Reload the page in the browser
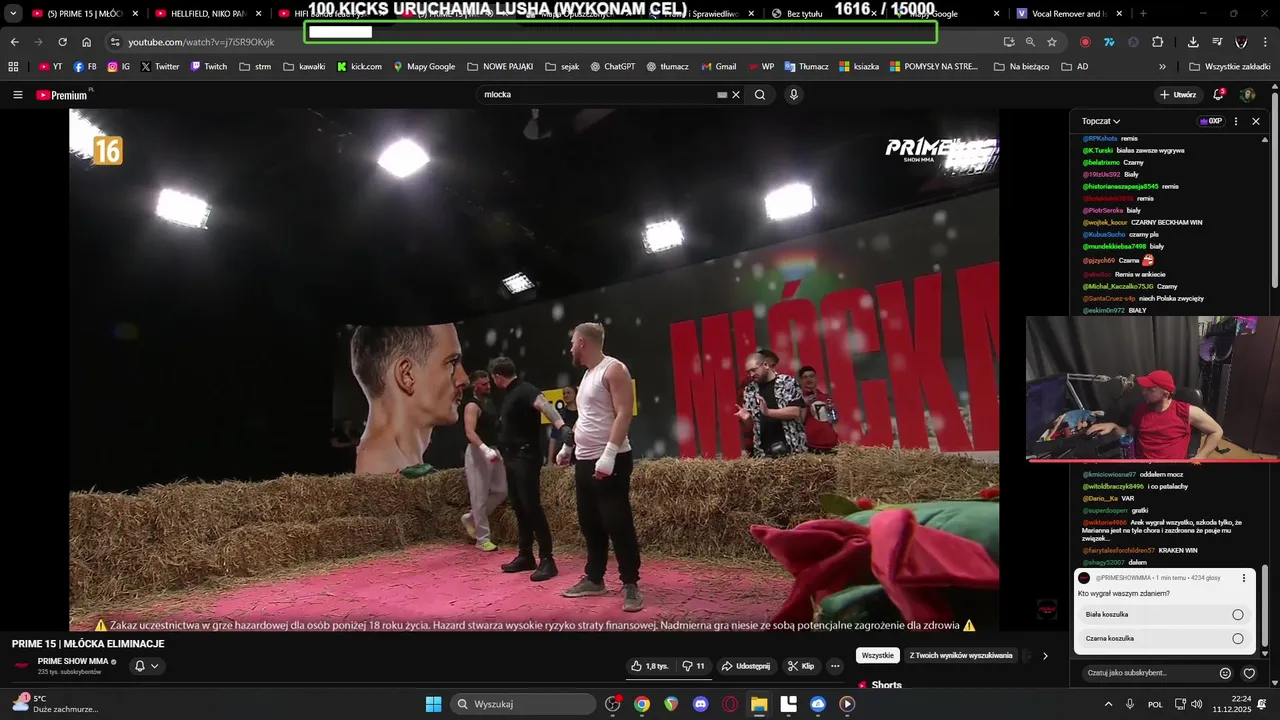 tap(62, 42)
